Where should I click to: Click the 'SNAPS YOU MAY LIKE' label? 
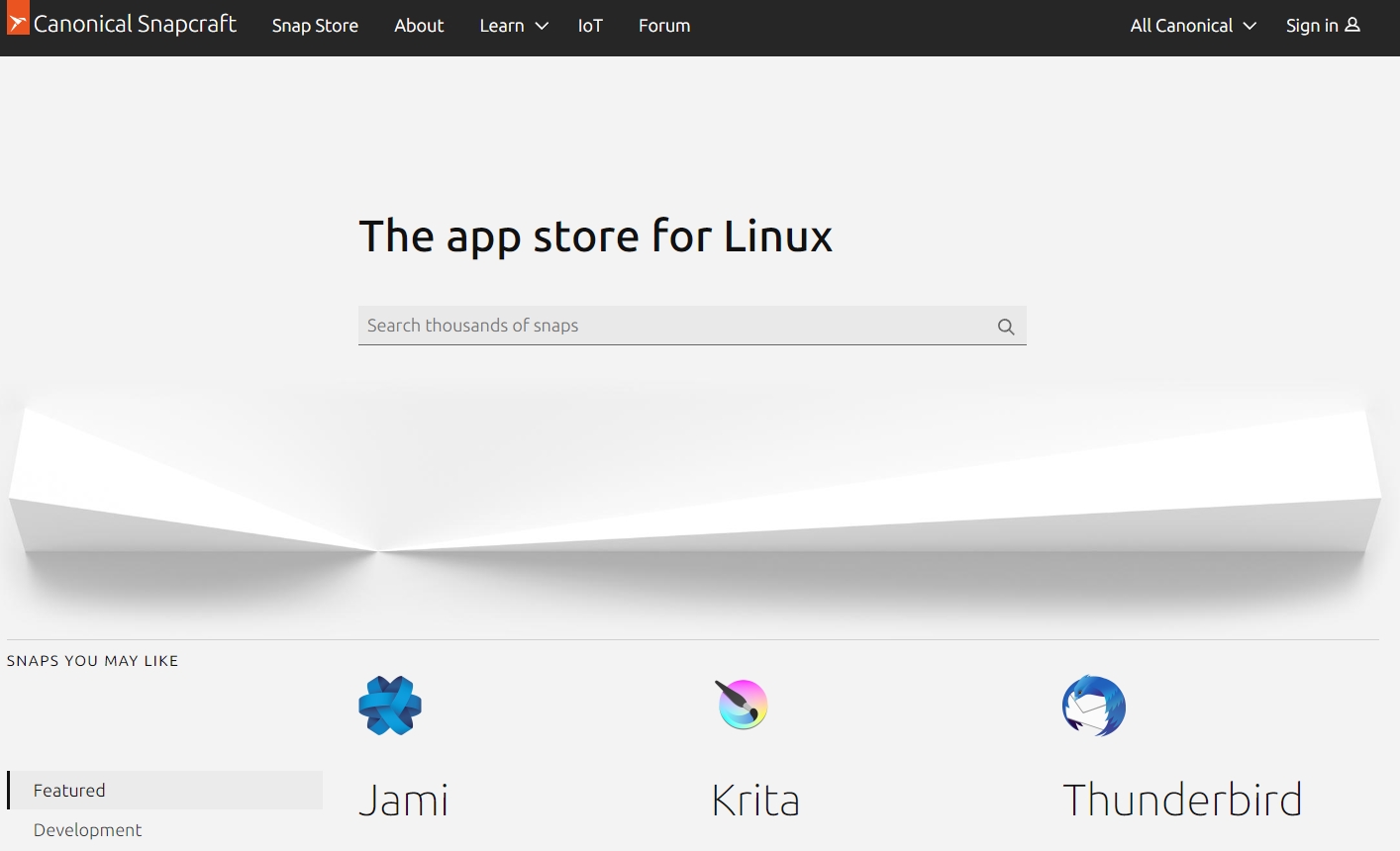click(93, 661)
